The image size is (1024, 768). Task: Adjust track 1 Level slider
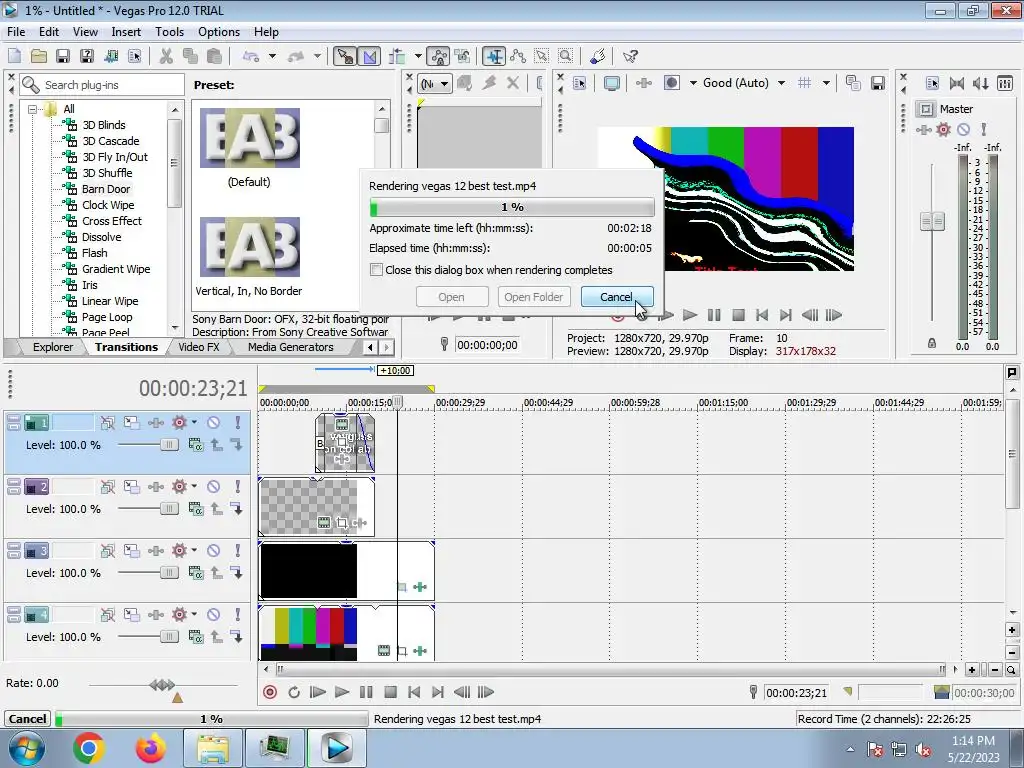point(168,445)
